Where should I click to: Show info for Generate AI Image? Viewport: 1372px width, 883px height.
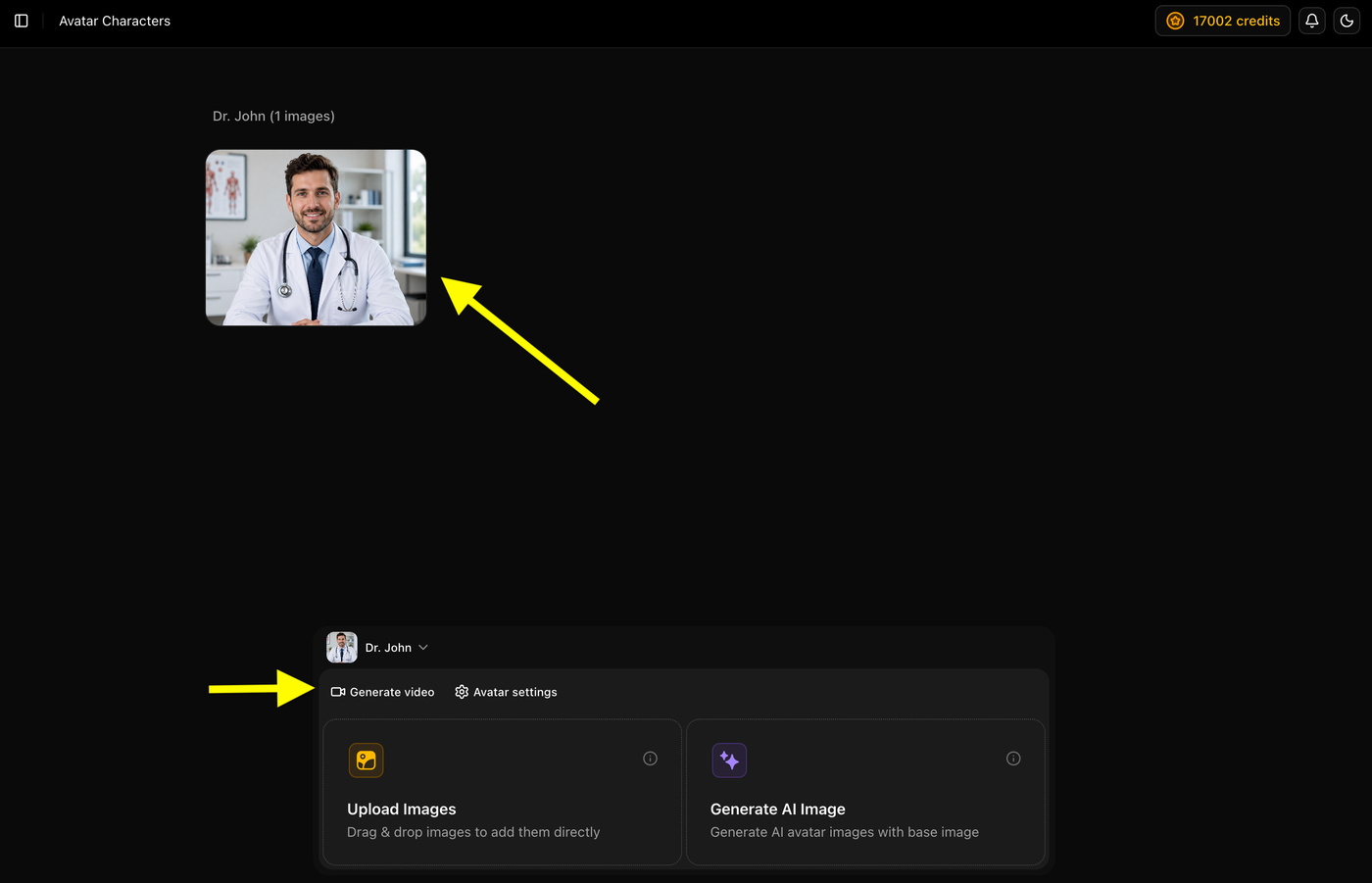point(1013,759)
